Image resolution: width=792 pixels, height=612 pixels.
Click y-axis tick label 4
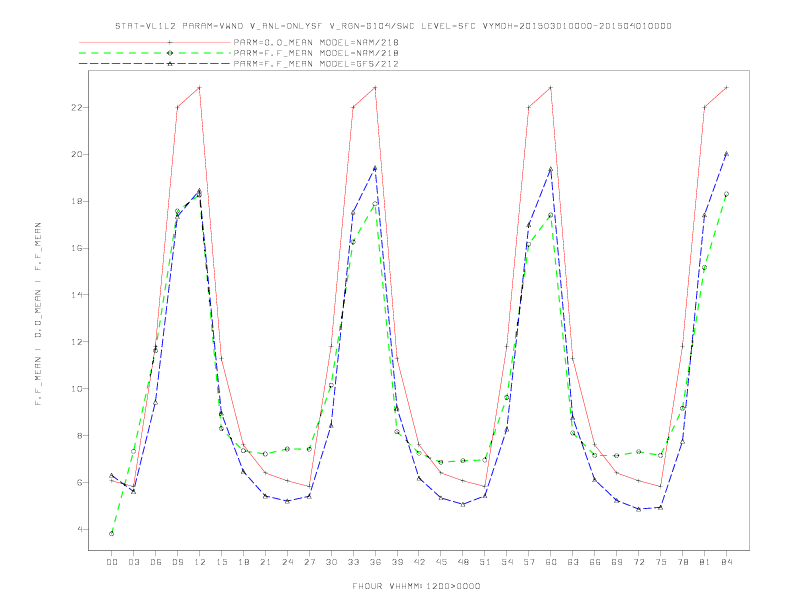[80, 530]
